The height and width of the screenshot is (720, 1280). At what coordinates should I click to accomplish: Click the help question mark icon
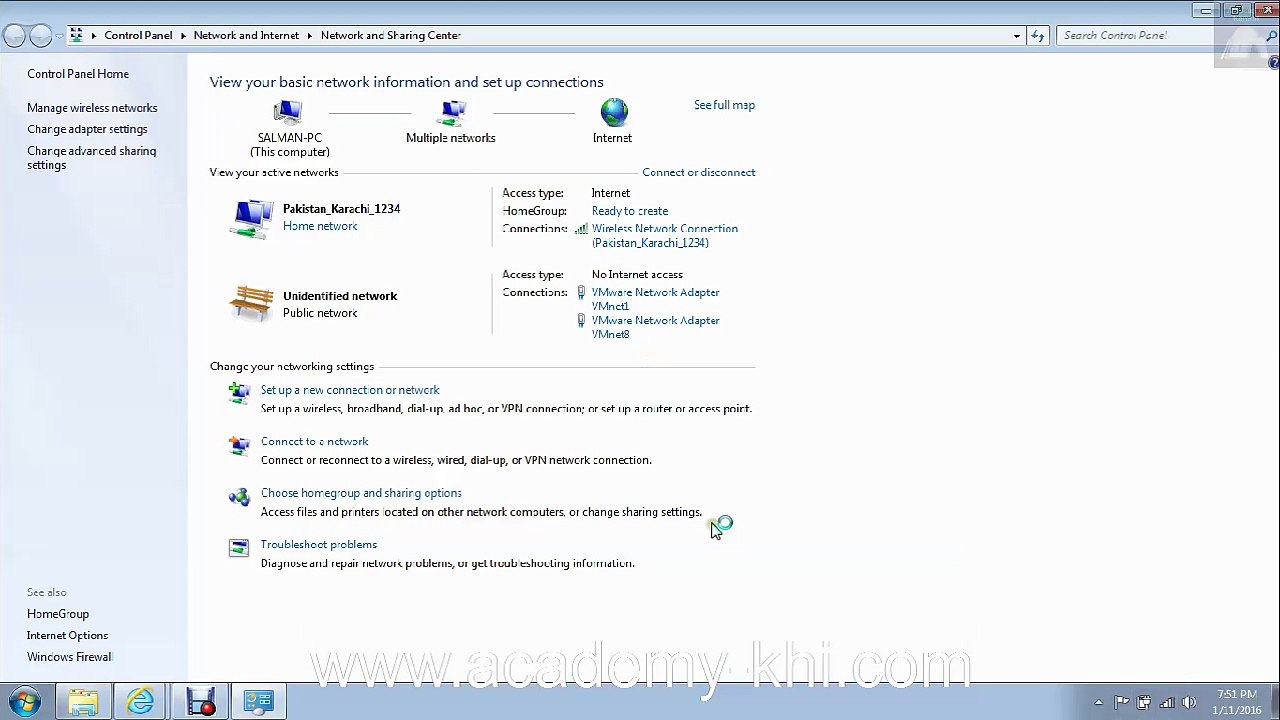(x=1274, y=62)
